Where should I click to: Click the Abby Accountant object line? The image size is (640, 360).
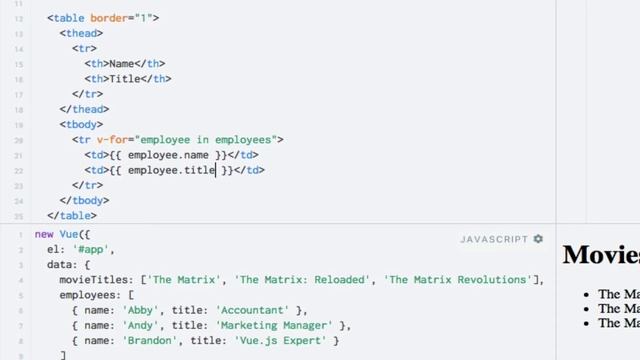tap(190, 310)
